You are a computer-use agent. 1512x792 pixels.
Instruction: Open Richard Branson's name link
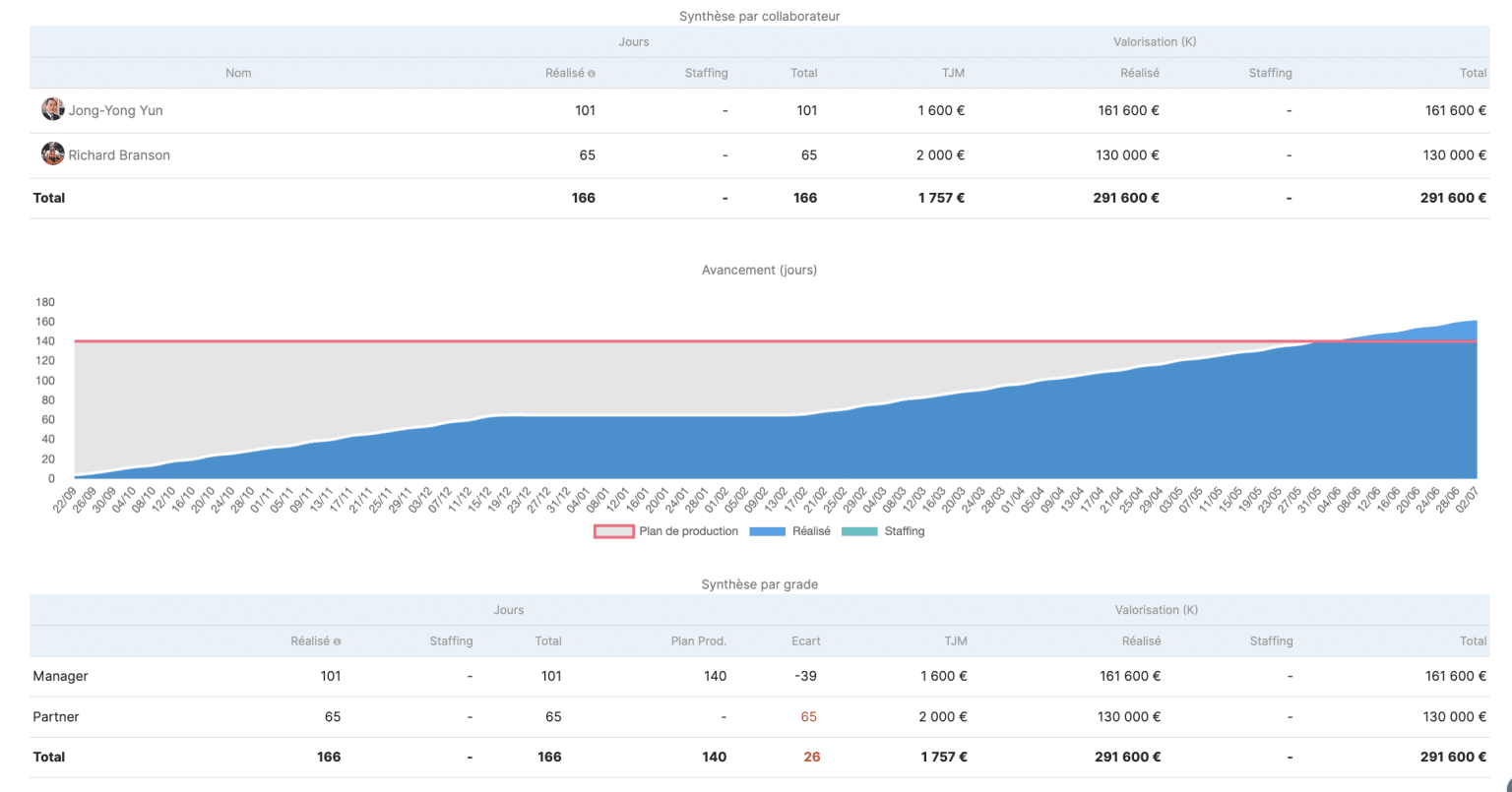click(119, 154)
